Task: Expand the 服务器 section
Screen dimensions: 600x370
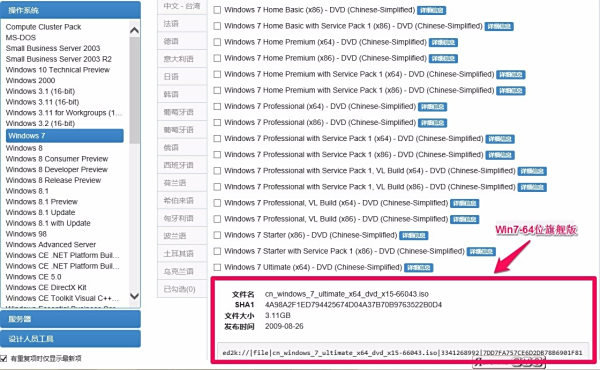Action: click(70, 319)
